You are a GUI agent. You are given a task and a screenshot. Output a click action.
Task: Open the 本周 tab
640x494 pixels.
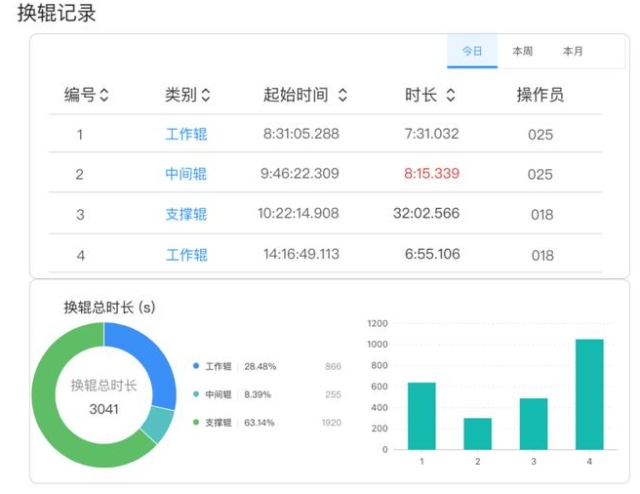(522, 51)
